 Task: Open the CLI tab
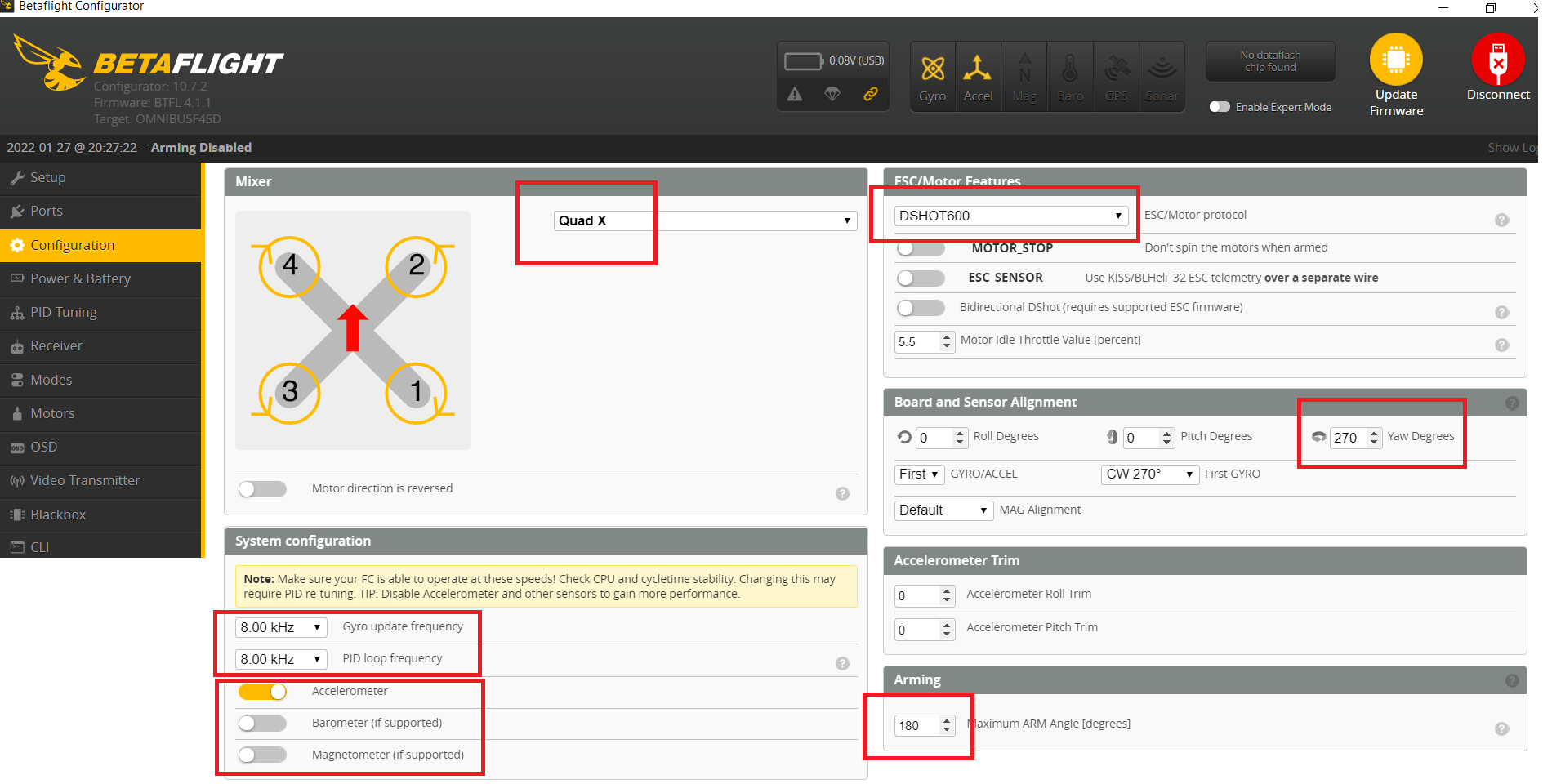(100, 546)
